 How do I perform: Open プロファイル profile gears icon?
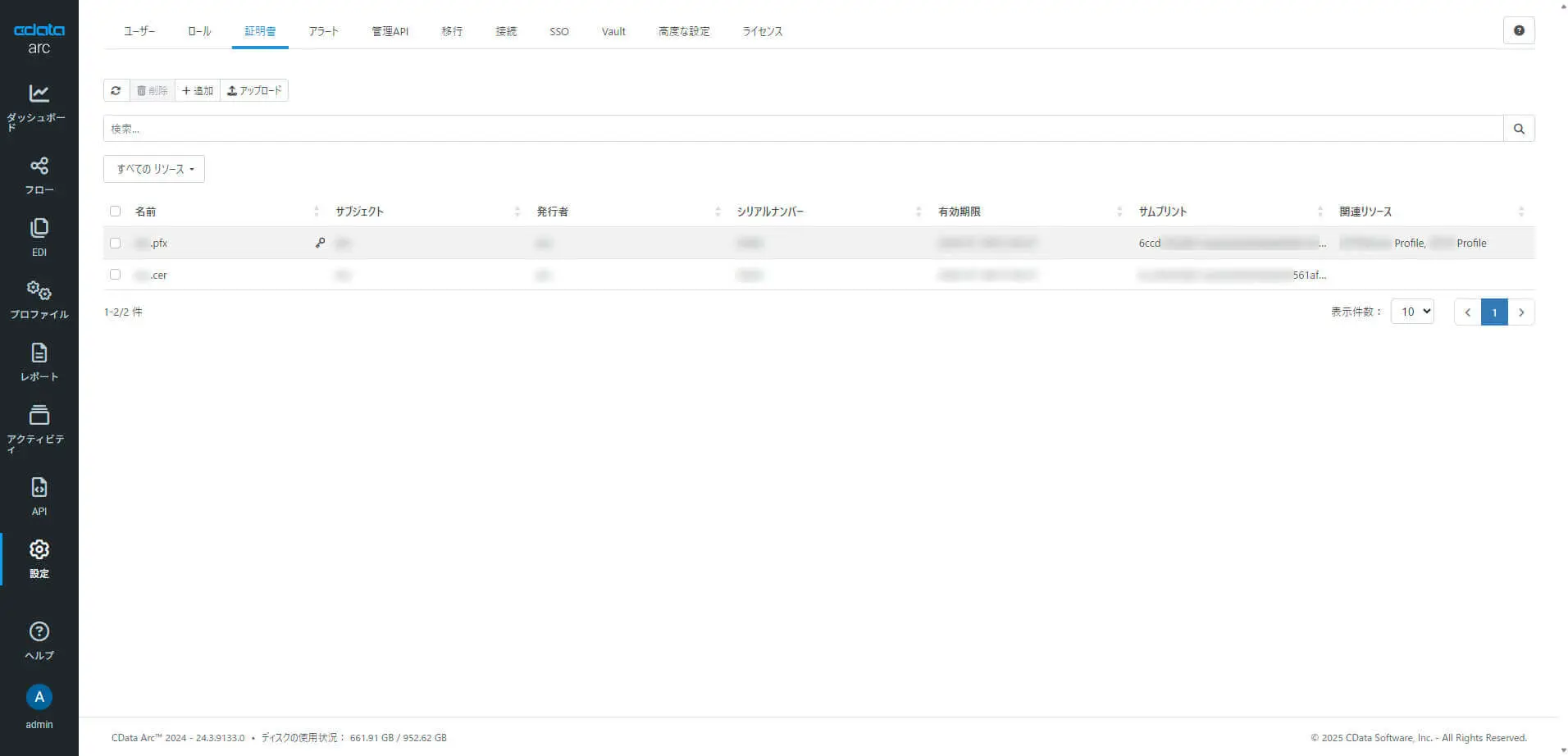click(39, 290)
